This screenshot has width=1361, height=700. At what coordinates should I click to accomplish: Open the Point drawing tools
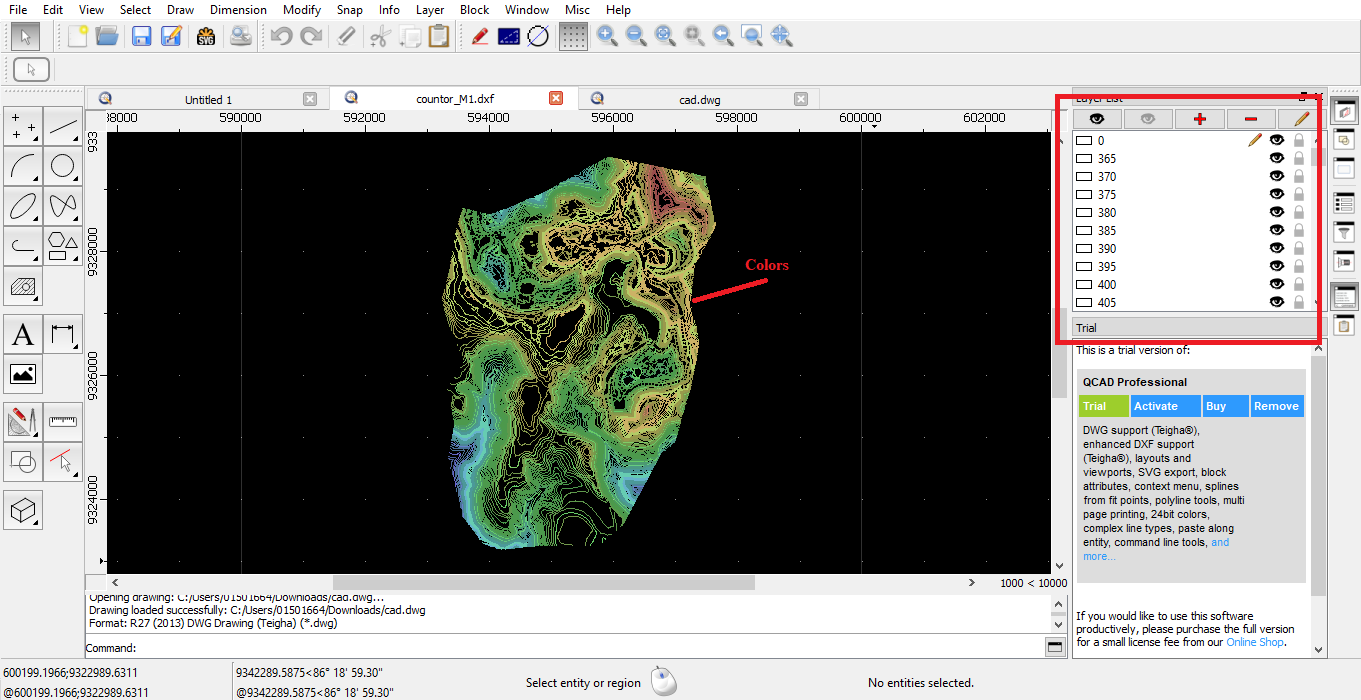tap(23, 127)
